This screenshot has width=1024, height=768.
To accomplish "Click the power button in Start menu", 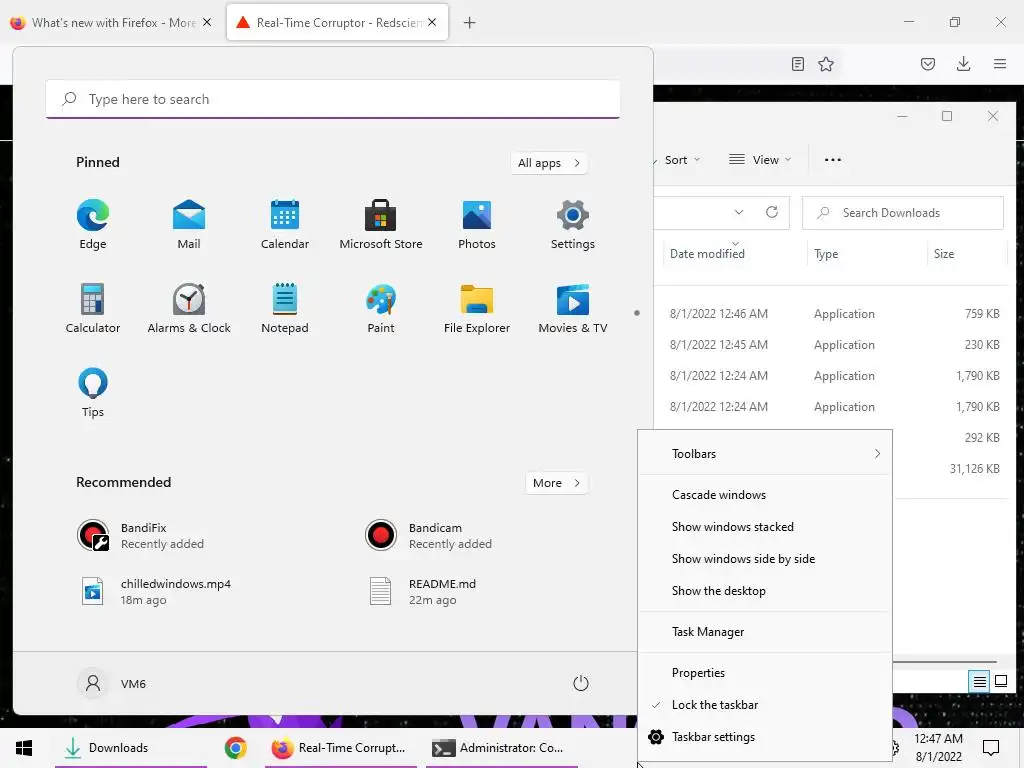I will point(581,683).
